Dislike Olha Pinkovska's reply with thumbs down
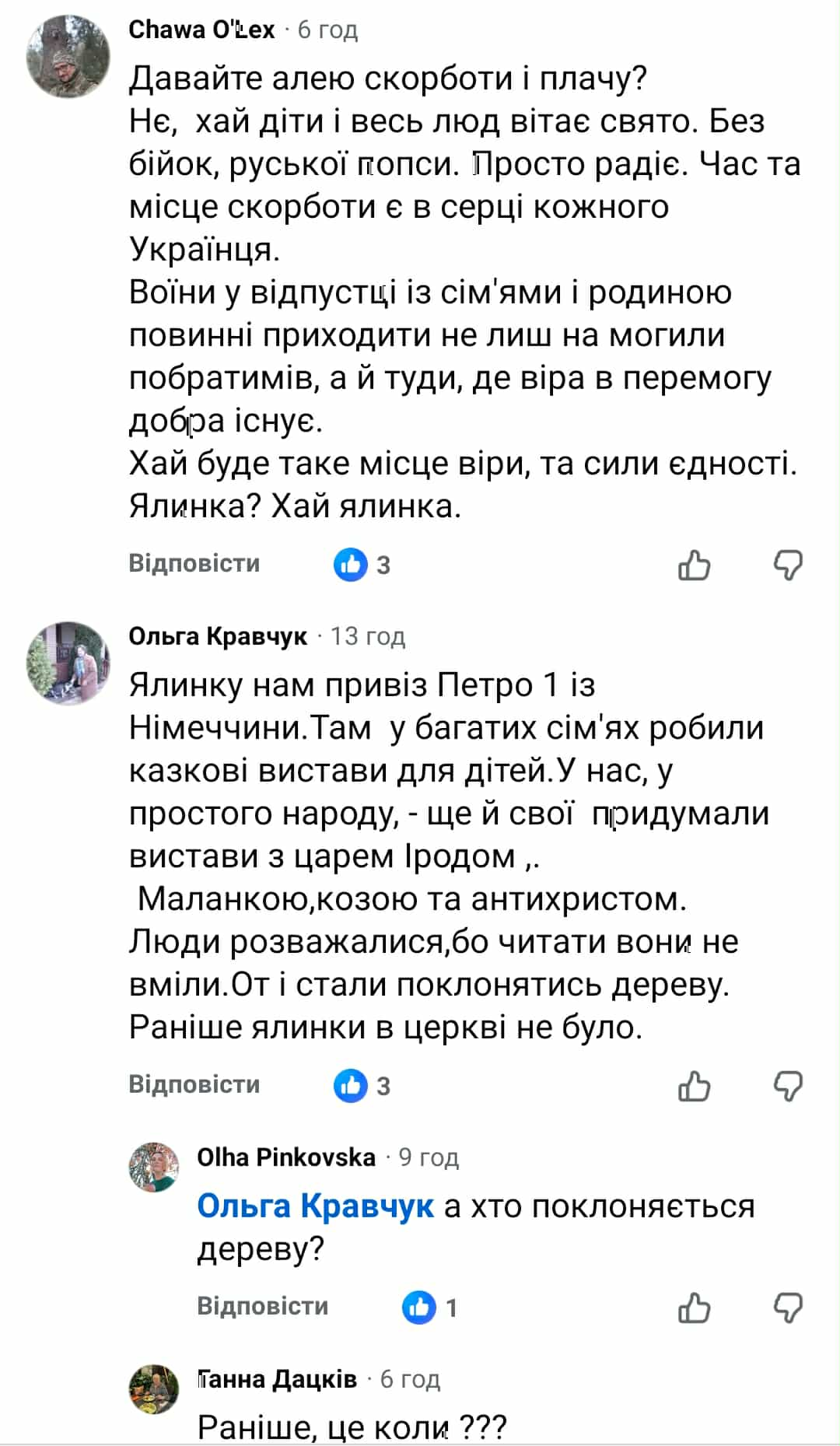This screenshot has width=840, height=1446. click(787, 1308)
